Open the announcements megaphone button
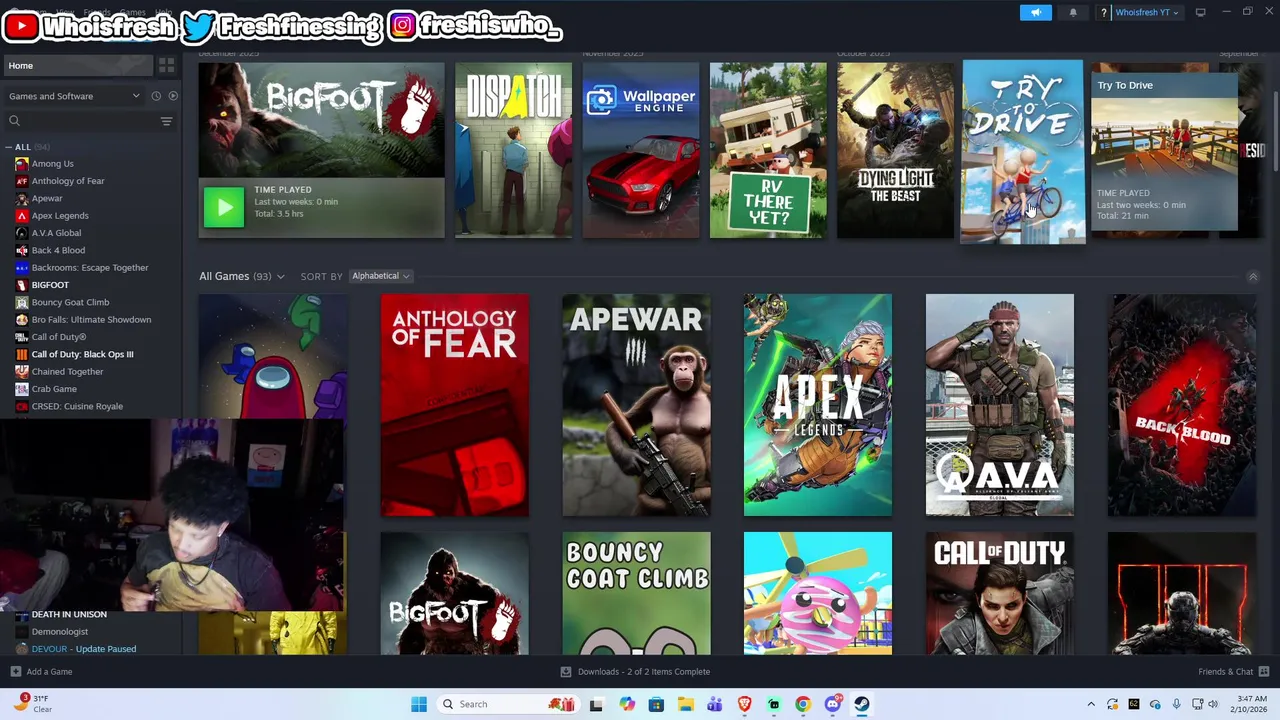 (x=1036, y=12)
